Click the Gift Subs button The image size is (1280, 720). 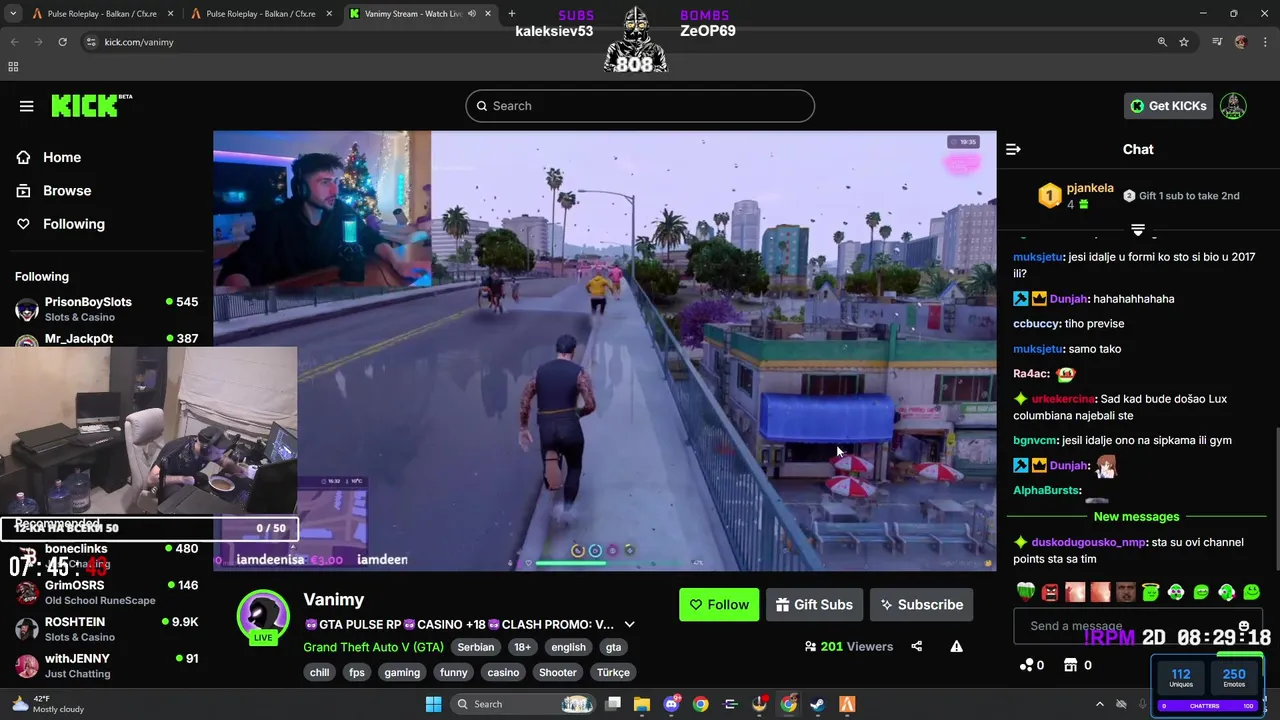pos(814,604)
